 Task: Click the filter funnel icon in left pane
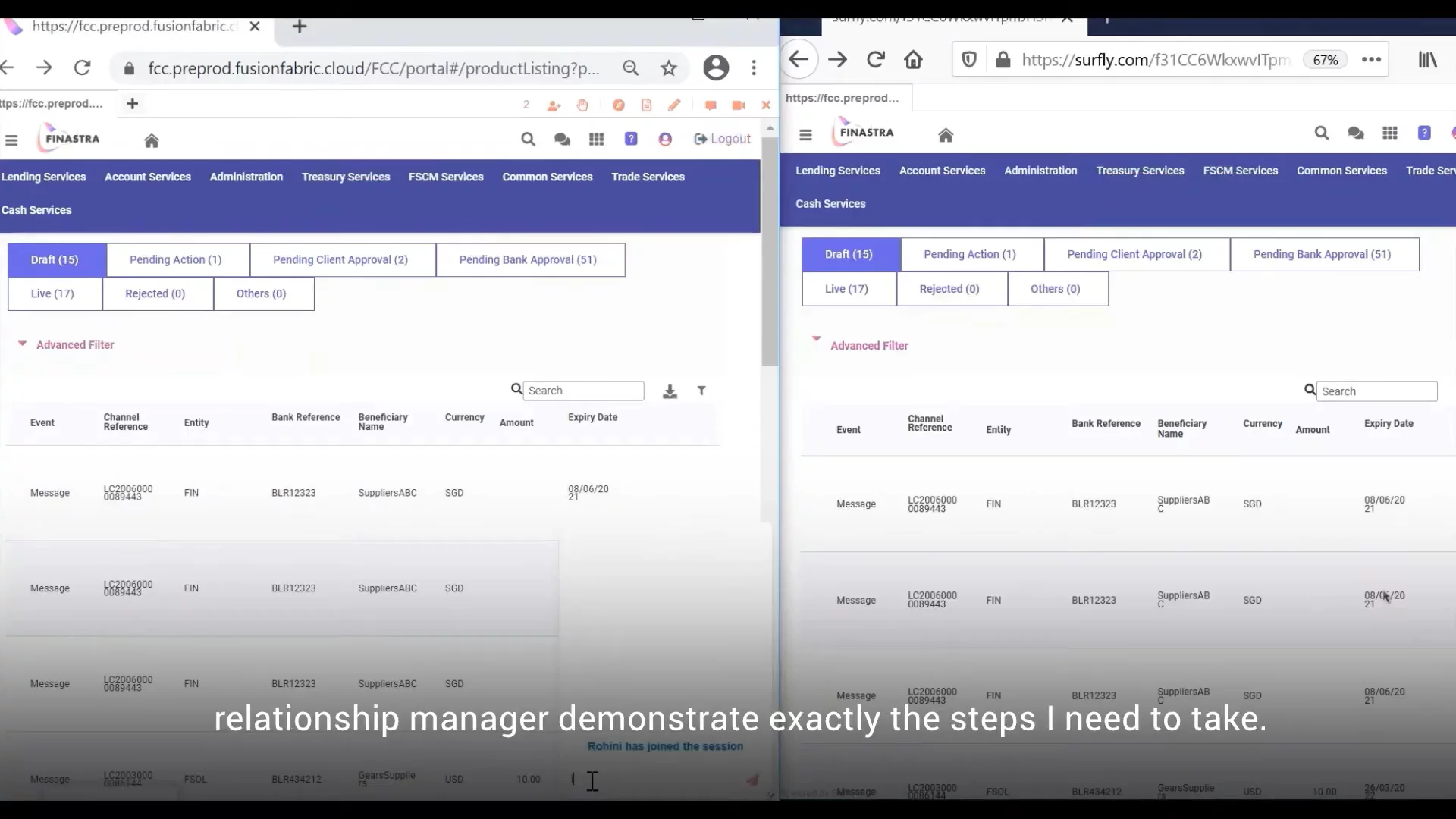pos(701,391)
